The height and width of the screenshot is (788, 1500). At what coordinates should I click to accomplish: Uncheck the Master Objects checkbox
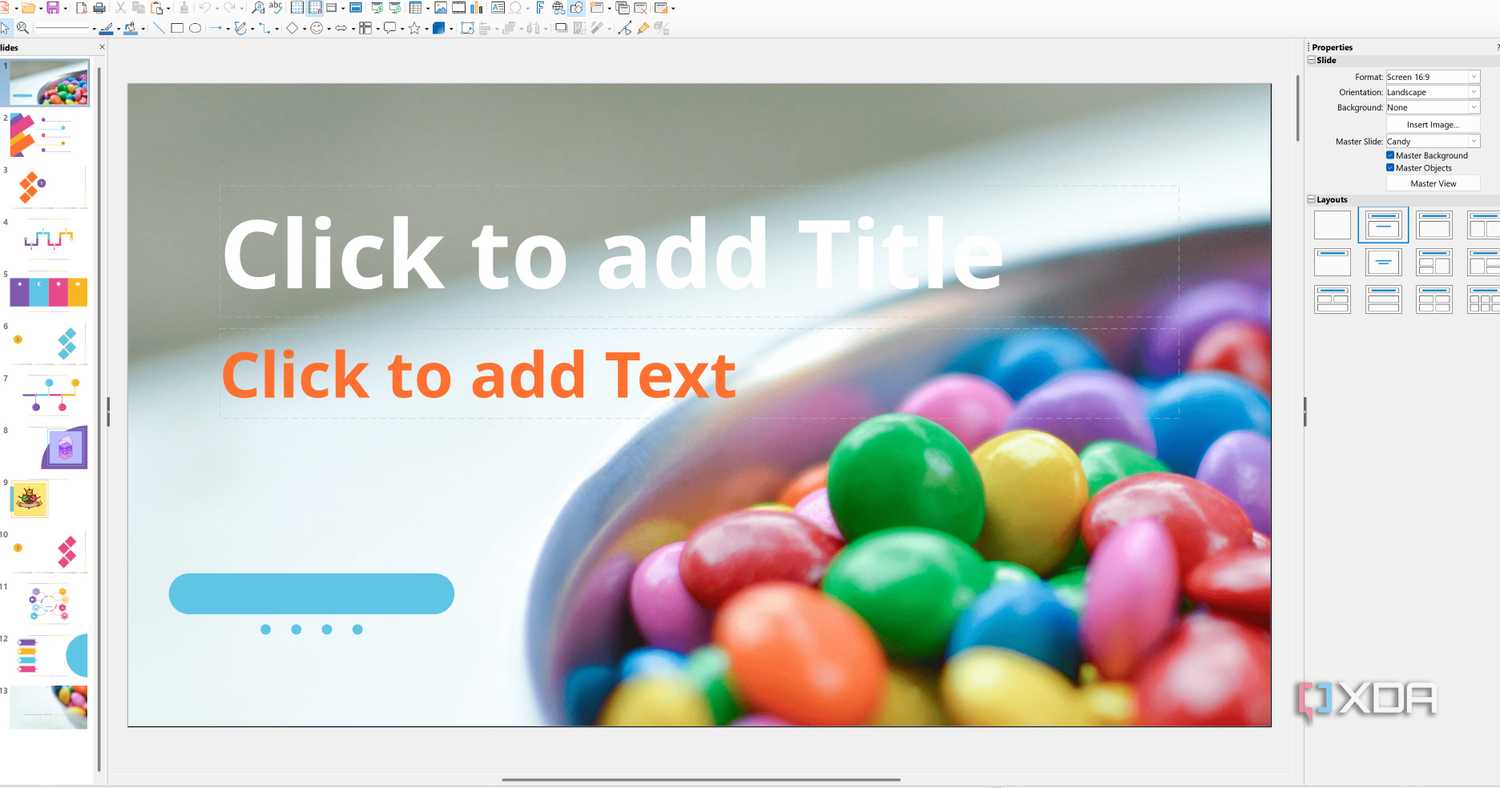coord(1390,168)
